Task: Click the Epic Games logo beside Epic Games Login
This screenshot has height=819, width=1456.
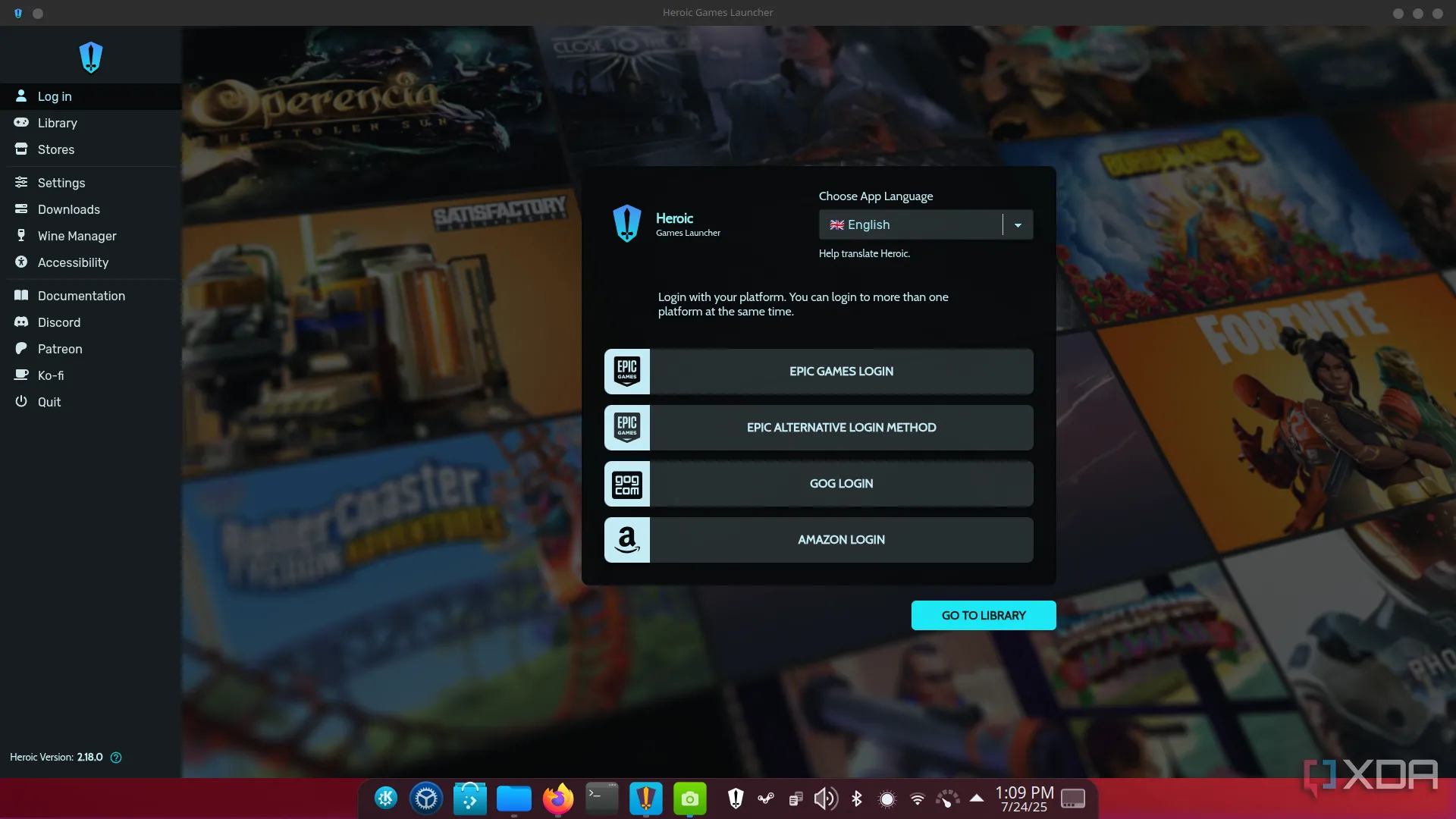Action: 627,372
